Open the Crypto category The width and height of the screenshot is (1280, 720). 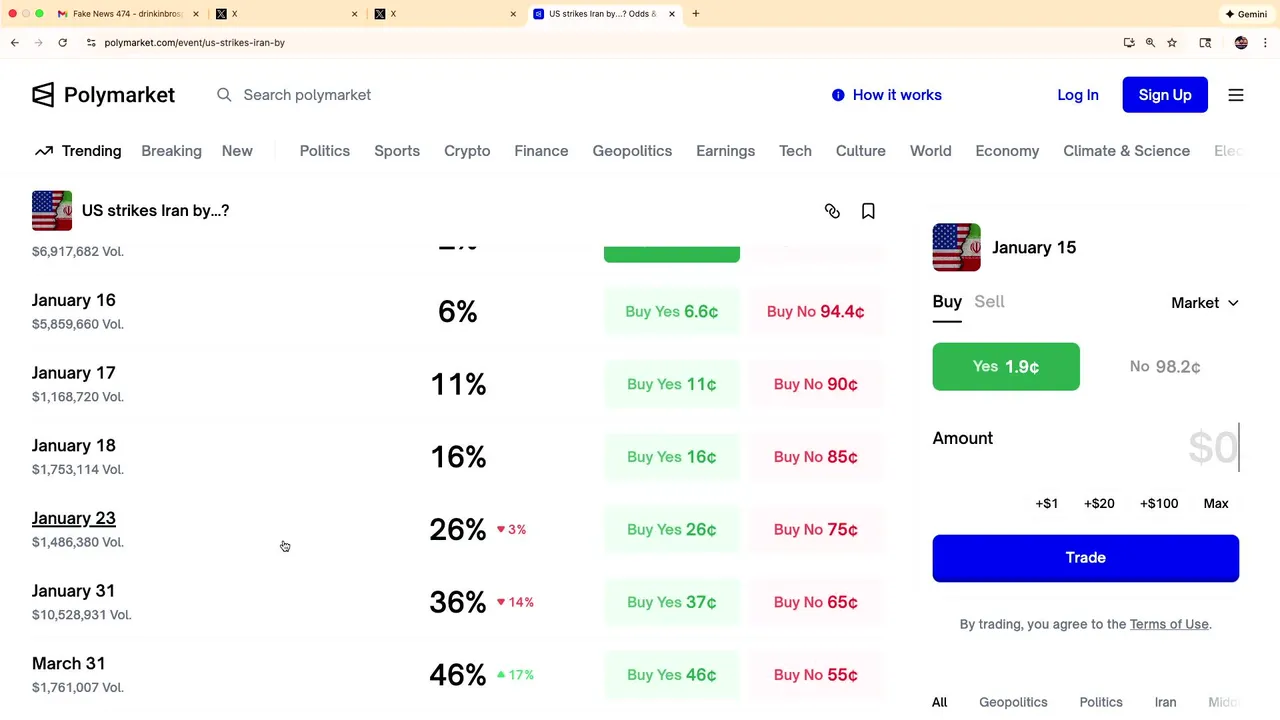(467, 151)
